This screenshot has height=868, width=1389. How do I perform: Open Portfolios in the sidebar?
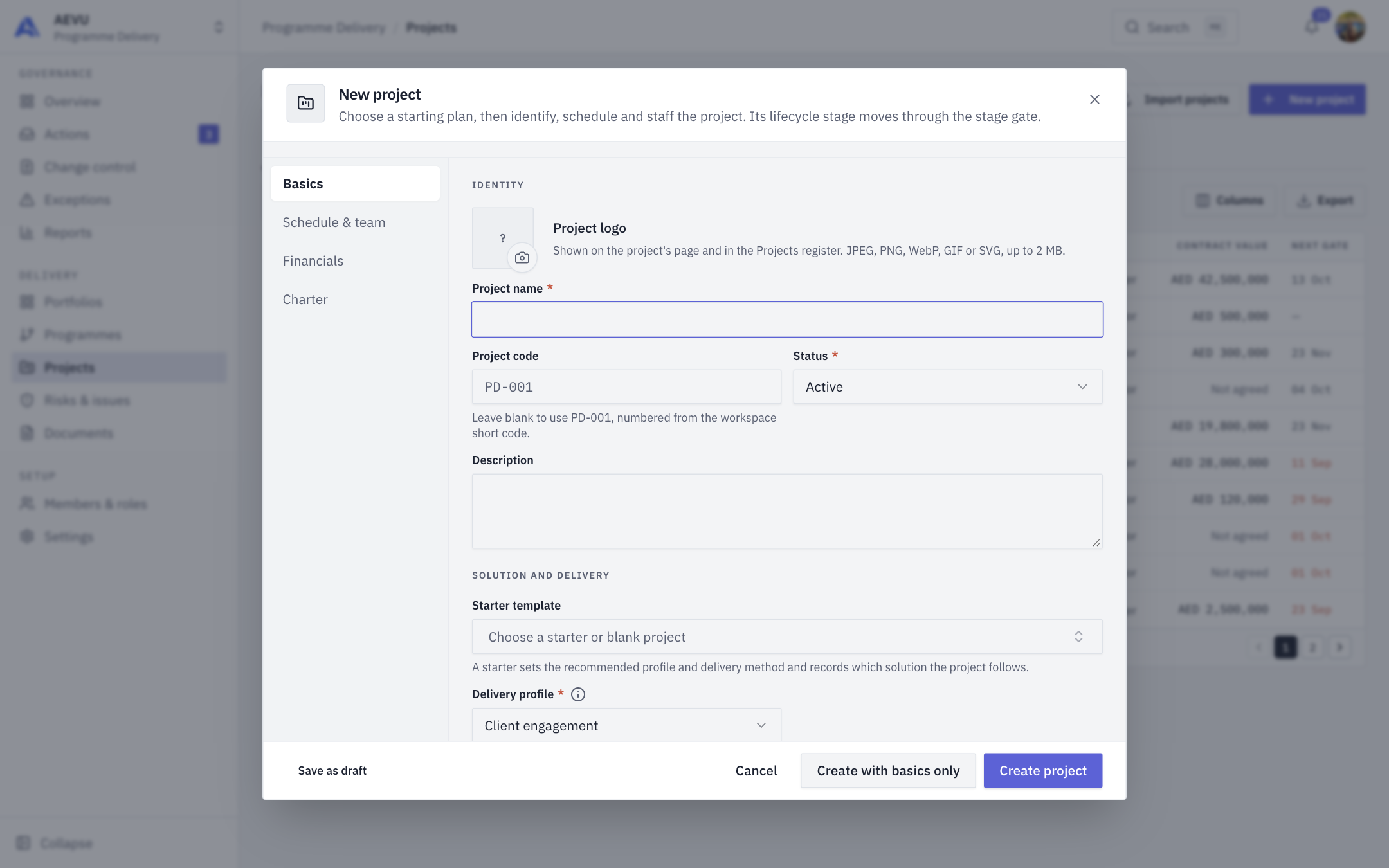tap(119, 302)
